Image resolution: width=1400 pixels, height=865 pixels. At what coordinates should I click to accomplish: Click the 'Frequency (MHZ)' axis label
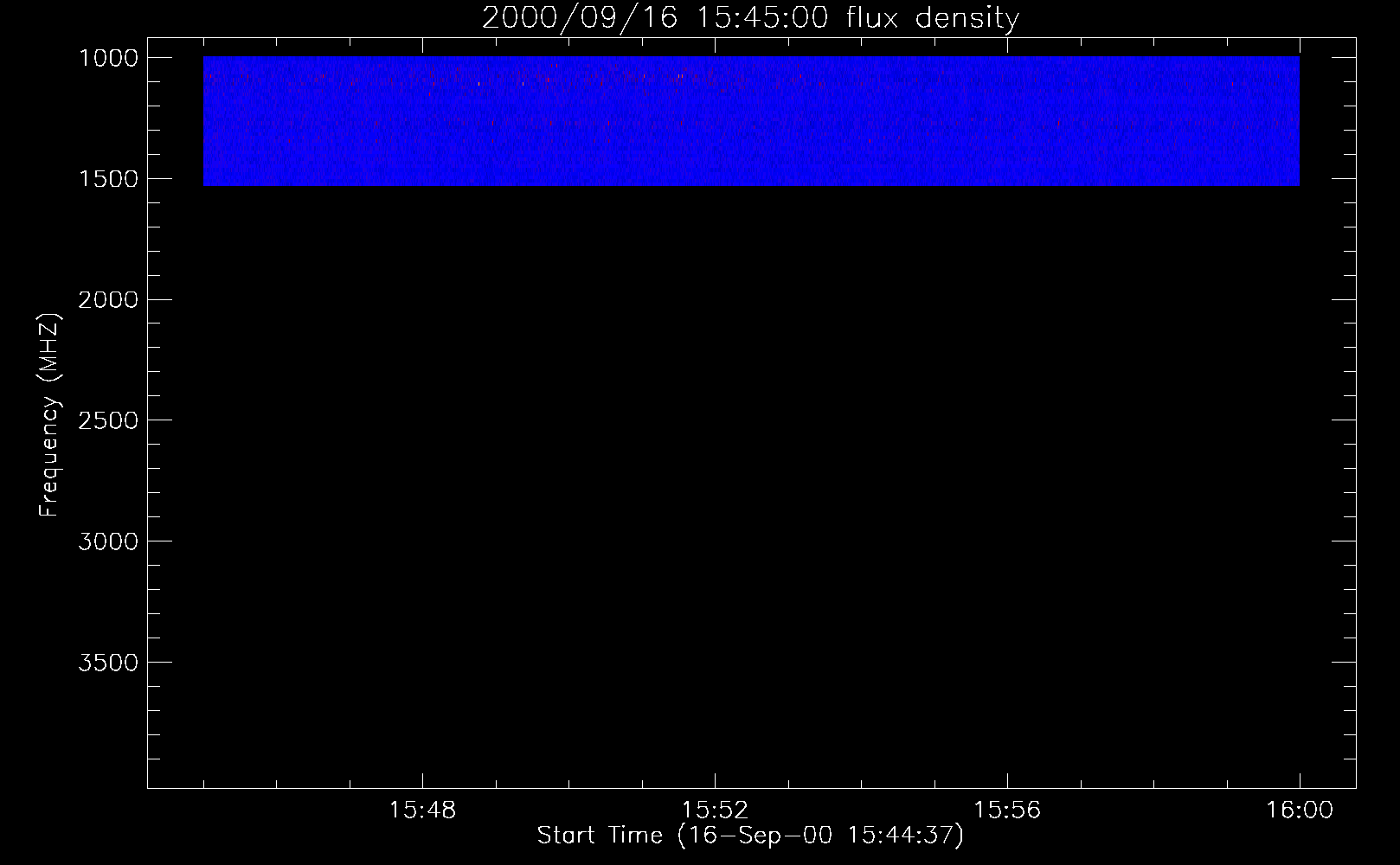click(x=48, y=415)
